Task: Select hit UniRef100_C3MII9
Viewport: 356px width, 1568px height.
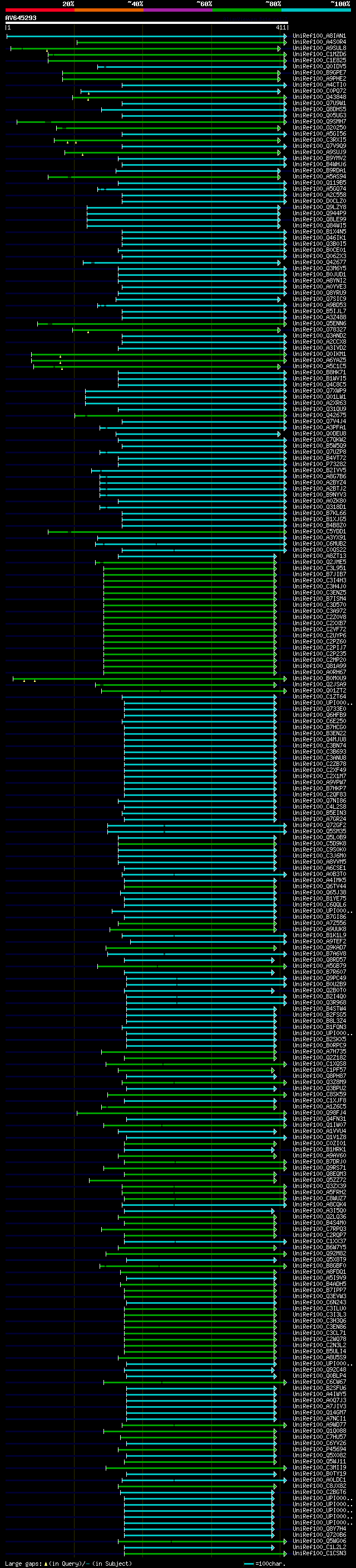Action: point(319,1467)
